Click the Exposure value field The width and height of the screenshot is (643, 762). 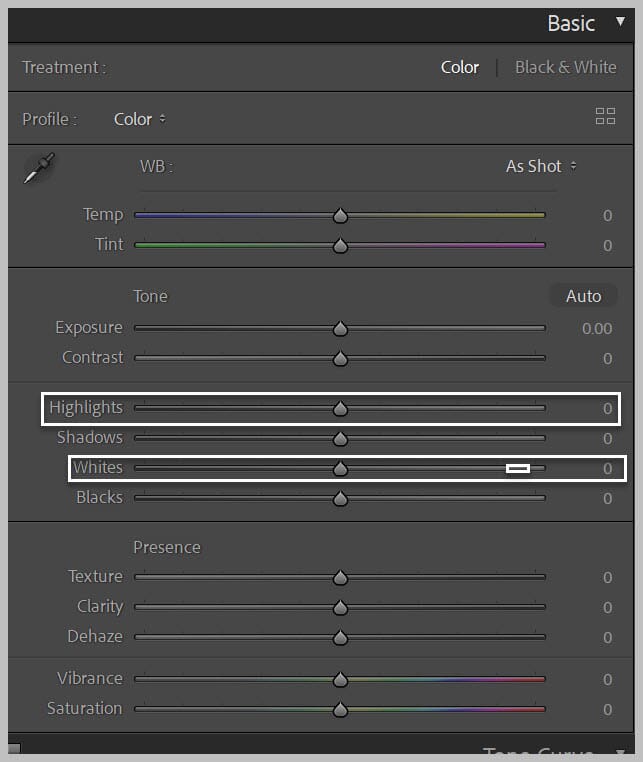(597, 329)
